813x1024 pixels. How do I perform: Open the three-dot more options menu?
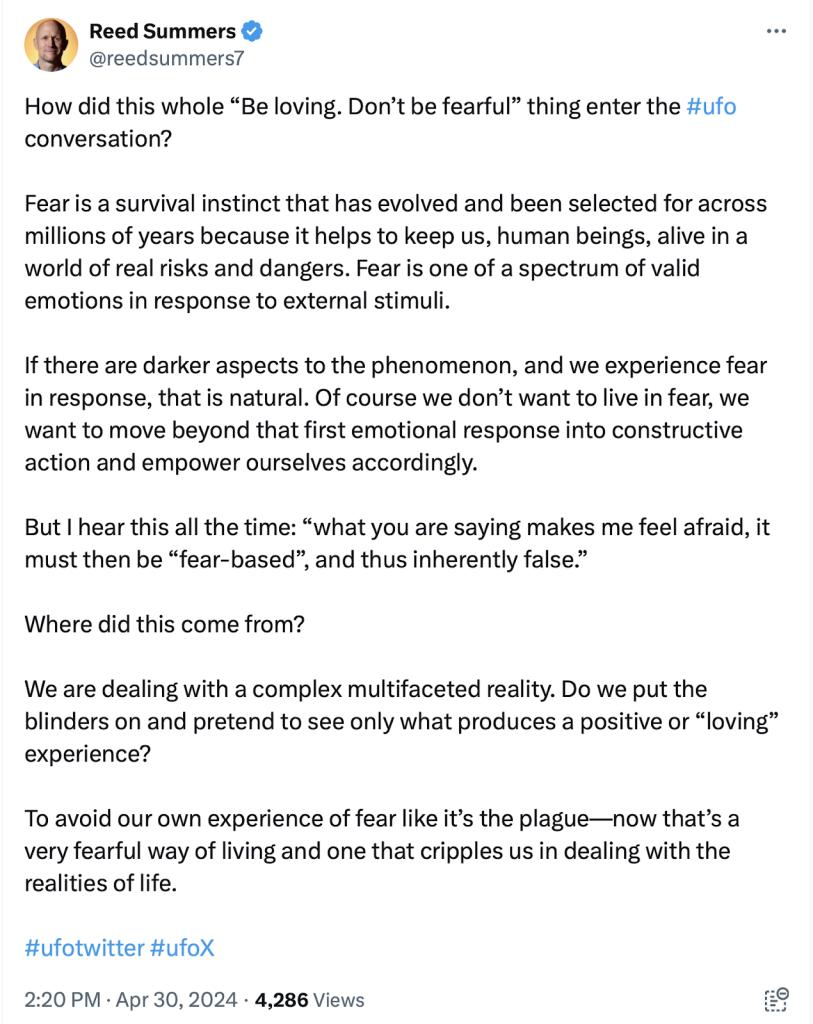click(776, 31)
